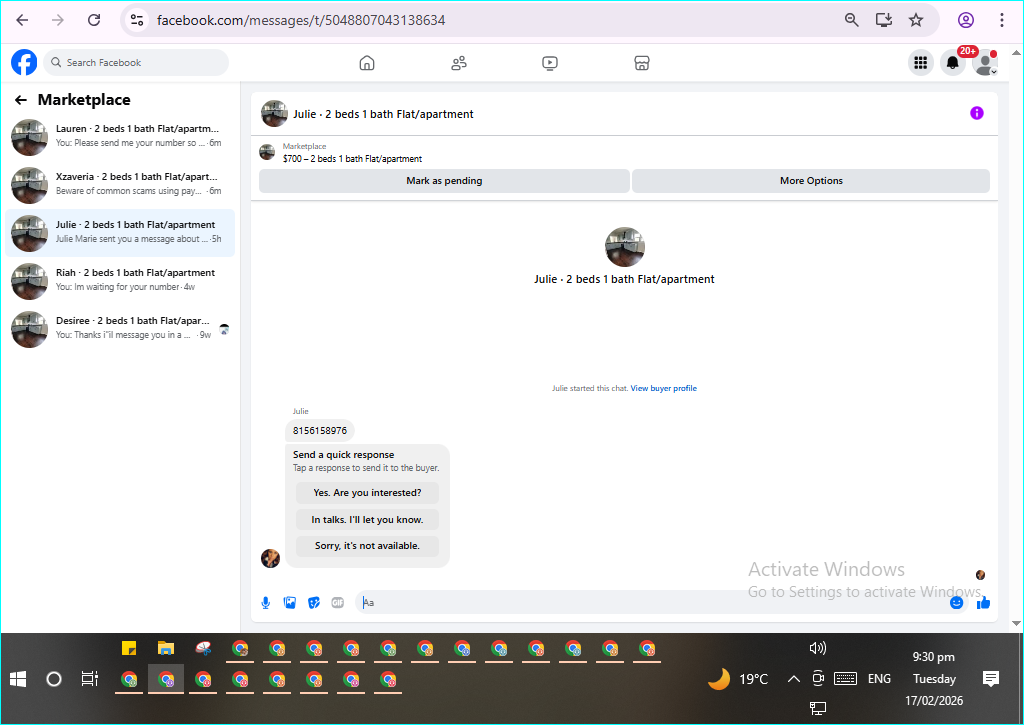Image resolution: width=1024 pixels, height=725 pixels.
Task: Choose a GIF icon
Action: [338, 602]
